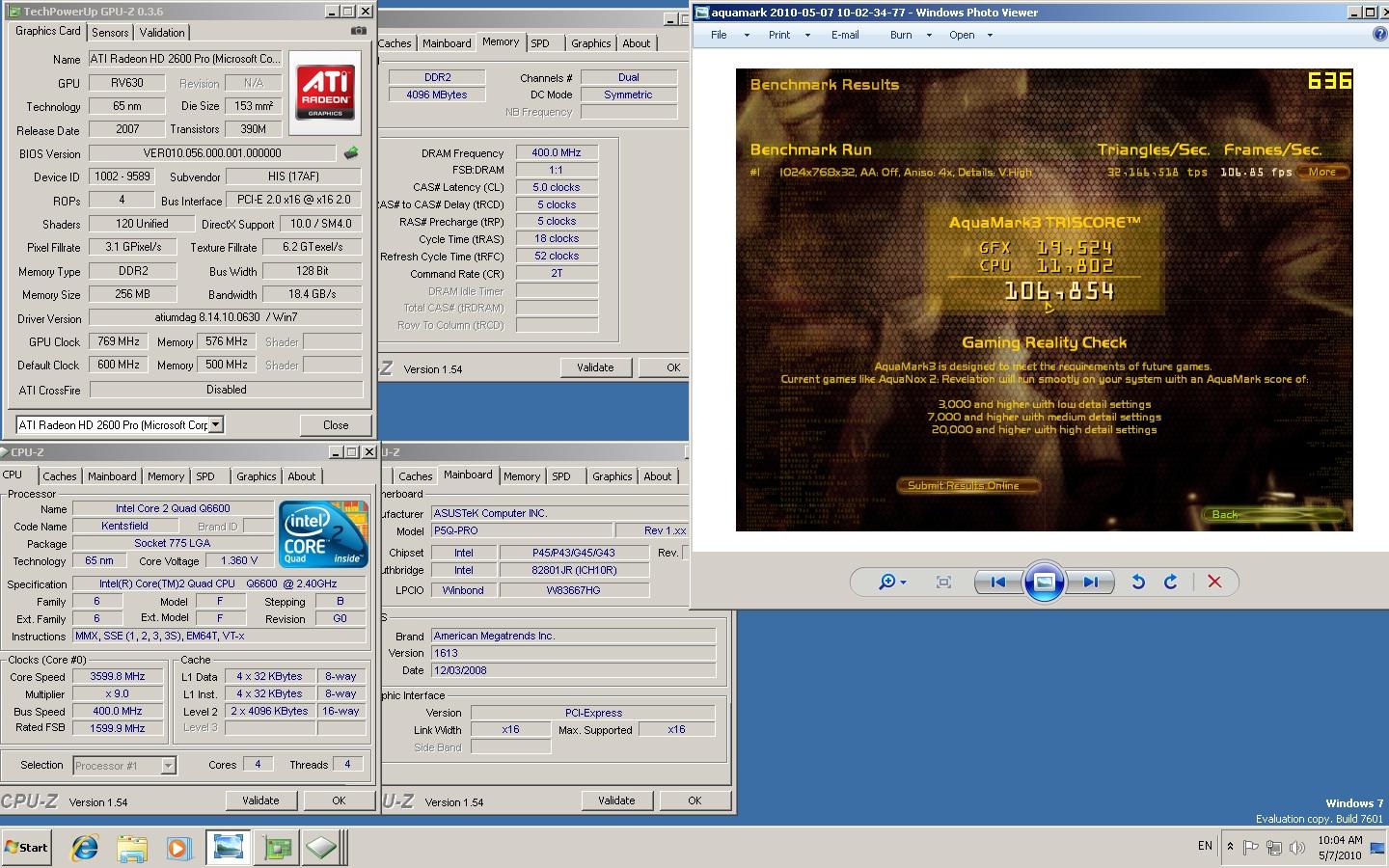The width and height of the screenshot is (1389, 868).
Task: Open Graphics tab in CPU-Z processor window
Action: tap(257, 476)
